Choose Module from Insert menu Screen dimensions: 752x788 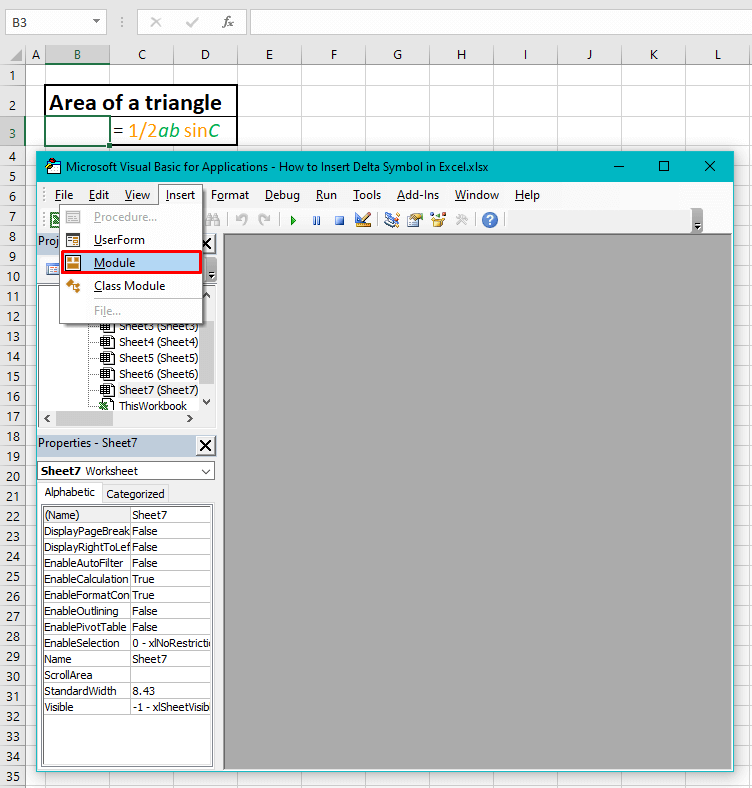131,262
